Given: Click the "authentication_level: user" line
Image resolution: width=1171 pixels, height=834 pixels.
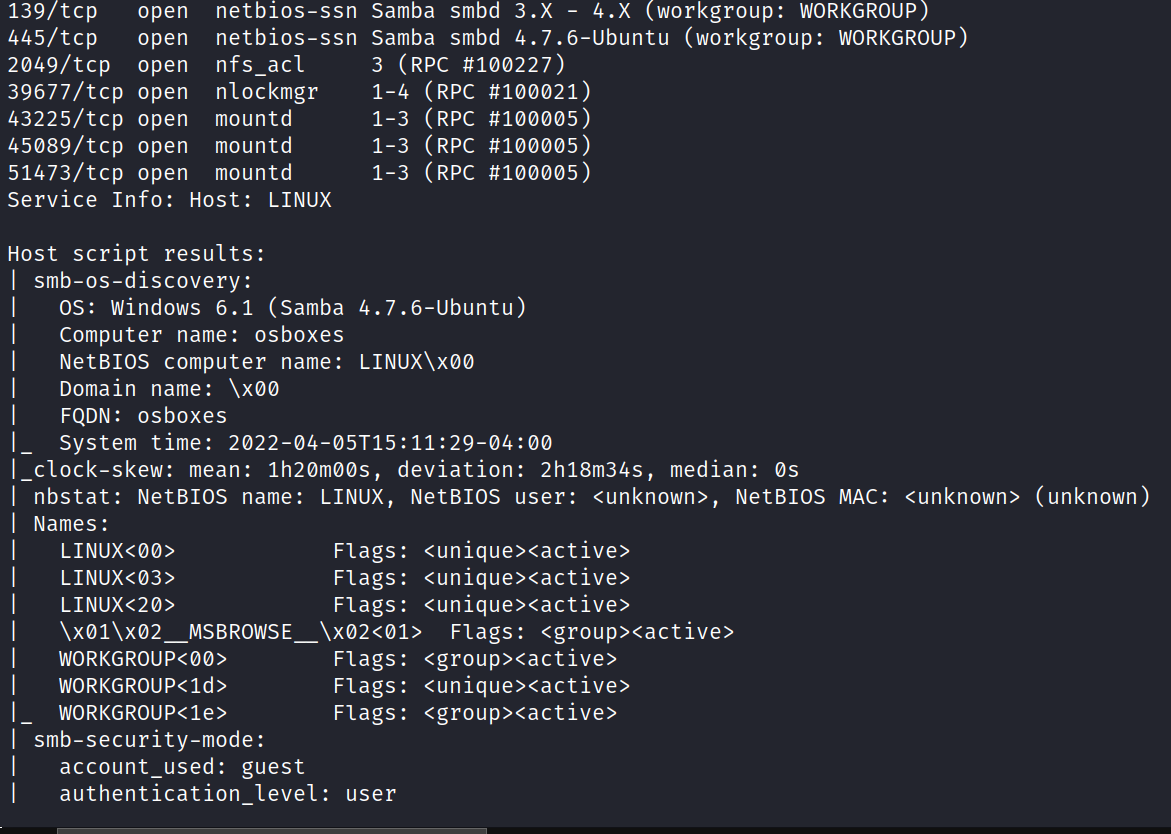Looking at the screenshot, I should point(227,794).
